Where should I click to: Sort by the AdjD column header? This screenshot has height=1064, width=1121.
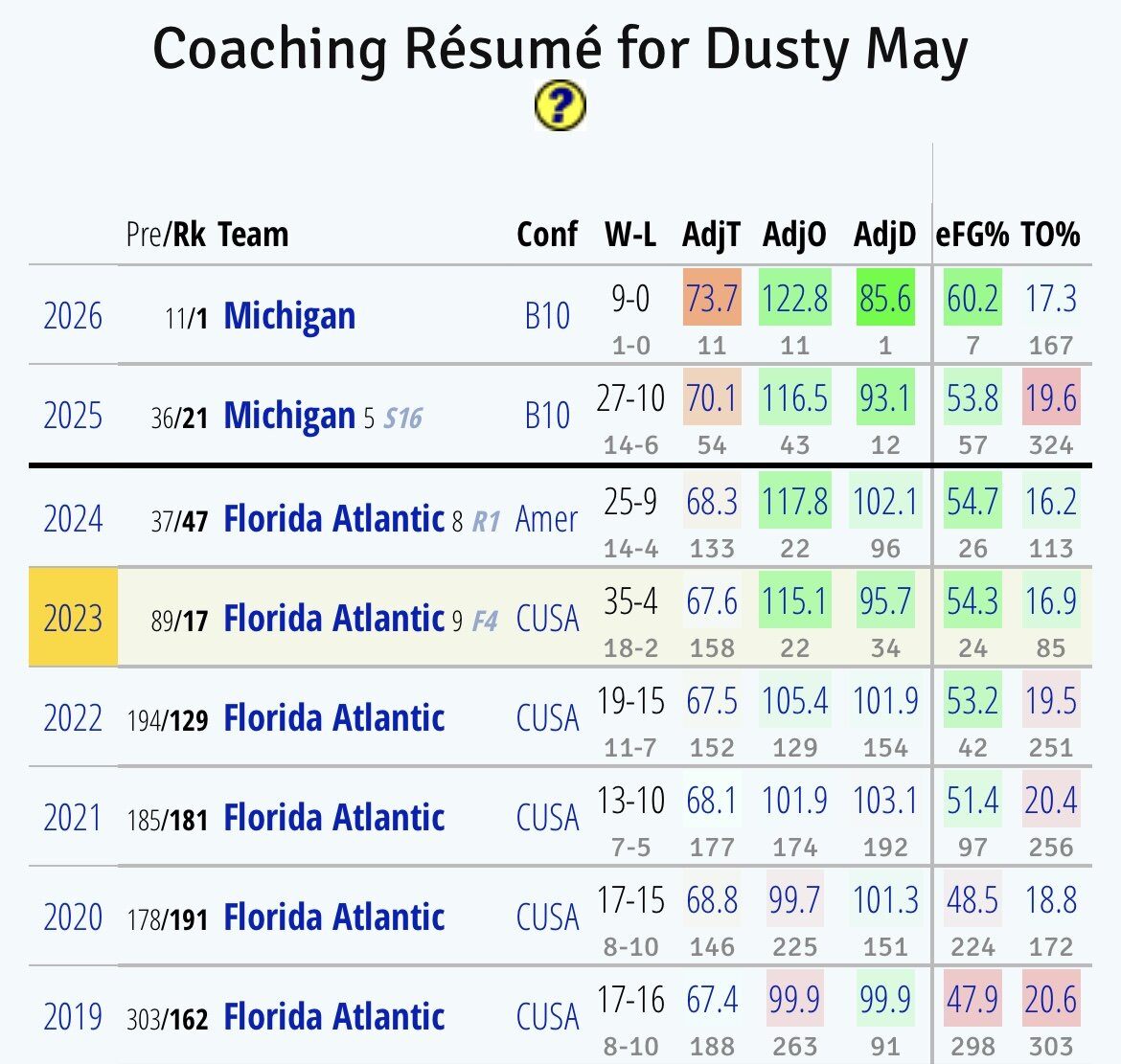click(884, 235)
